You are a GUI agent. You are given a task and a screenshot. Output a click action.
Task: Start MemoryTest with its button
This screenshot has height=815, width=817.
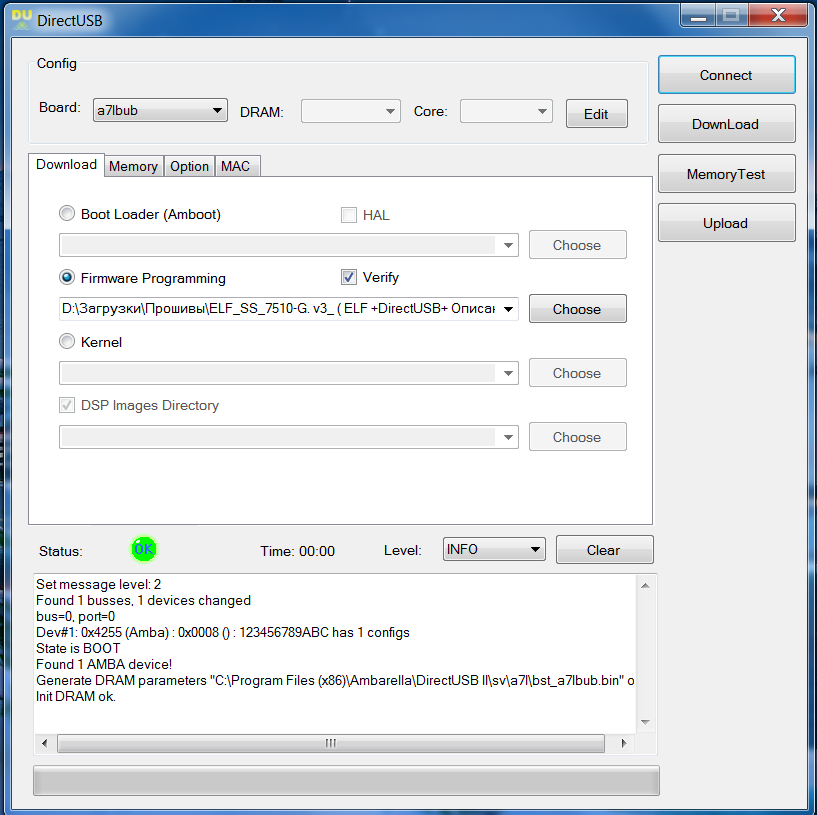coord(726,174)
